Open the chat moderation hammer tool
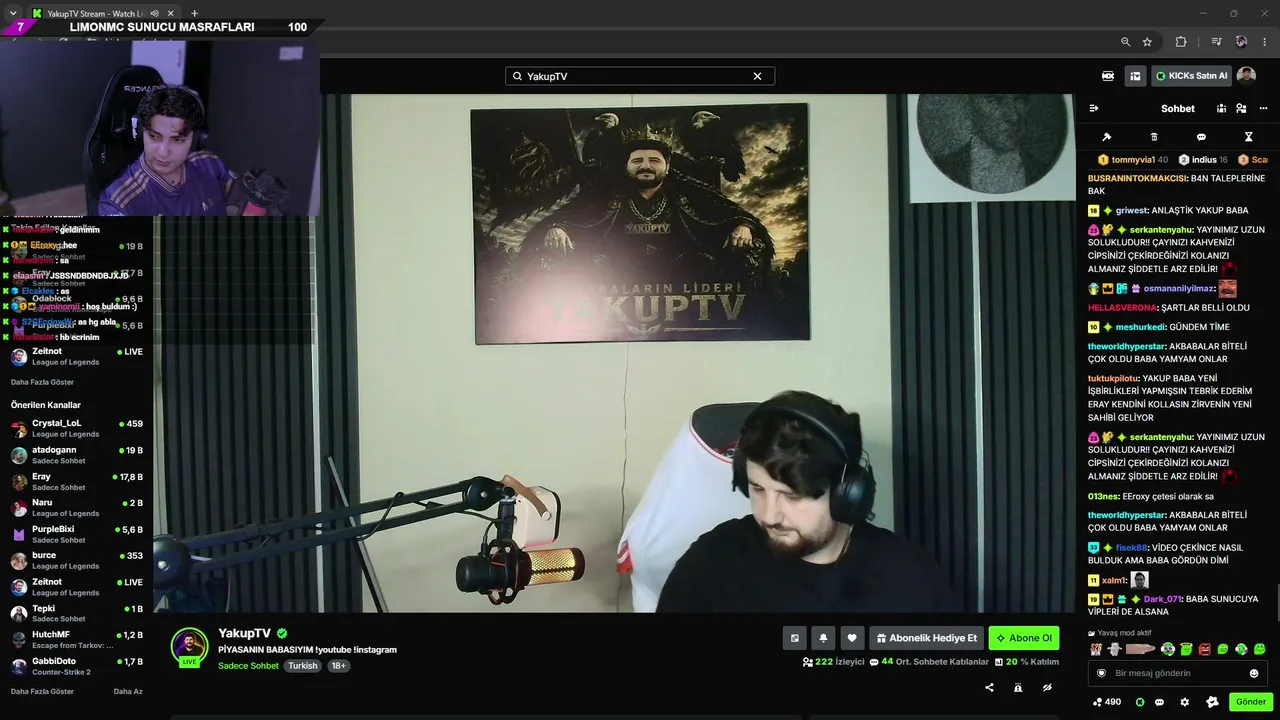The height and width of the screenshot is (720, 1280). tap(1106, 137)
